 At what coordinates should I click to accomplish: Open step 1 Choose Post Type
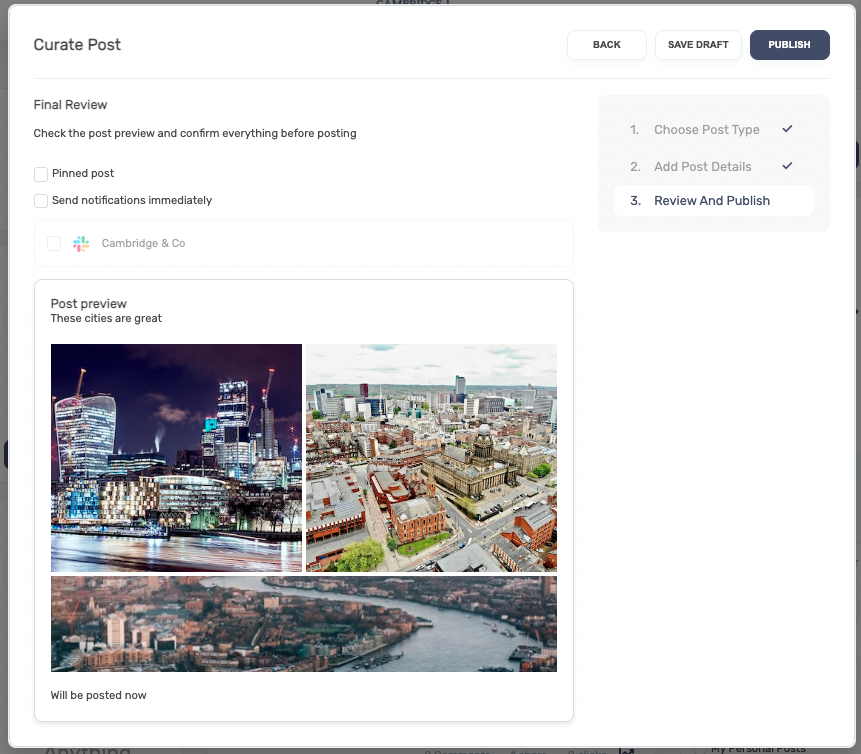point(713,130)
